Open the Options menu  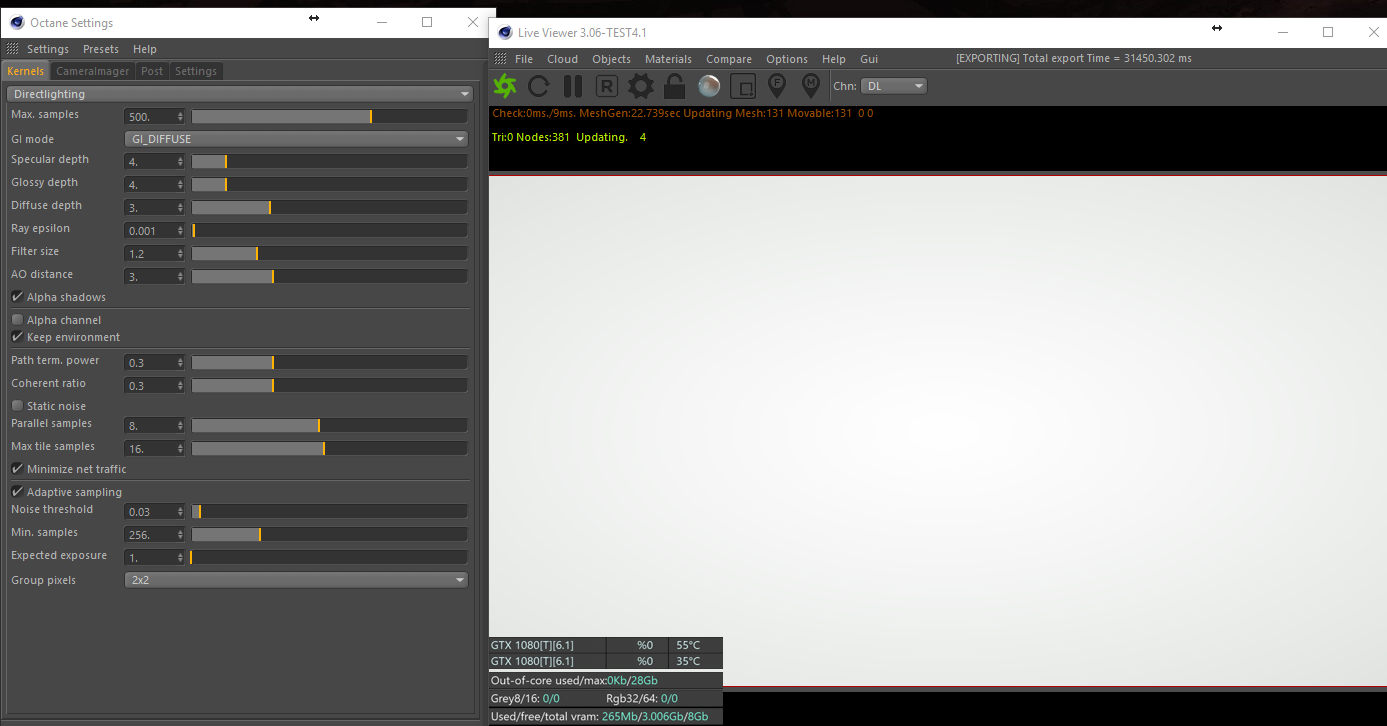pos(787,59)
